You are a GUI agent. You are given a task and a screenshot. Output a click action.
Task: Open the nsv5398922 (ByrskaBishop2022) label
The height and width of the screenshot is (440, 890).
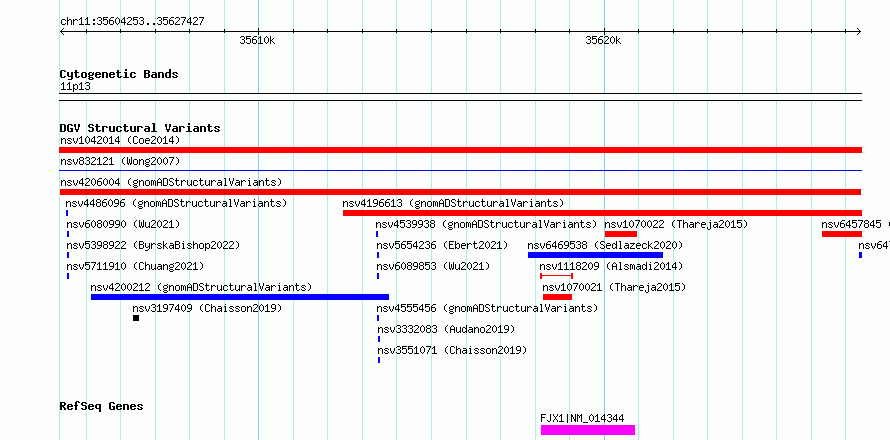(153, 245)
